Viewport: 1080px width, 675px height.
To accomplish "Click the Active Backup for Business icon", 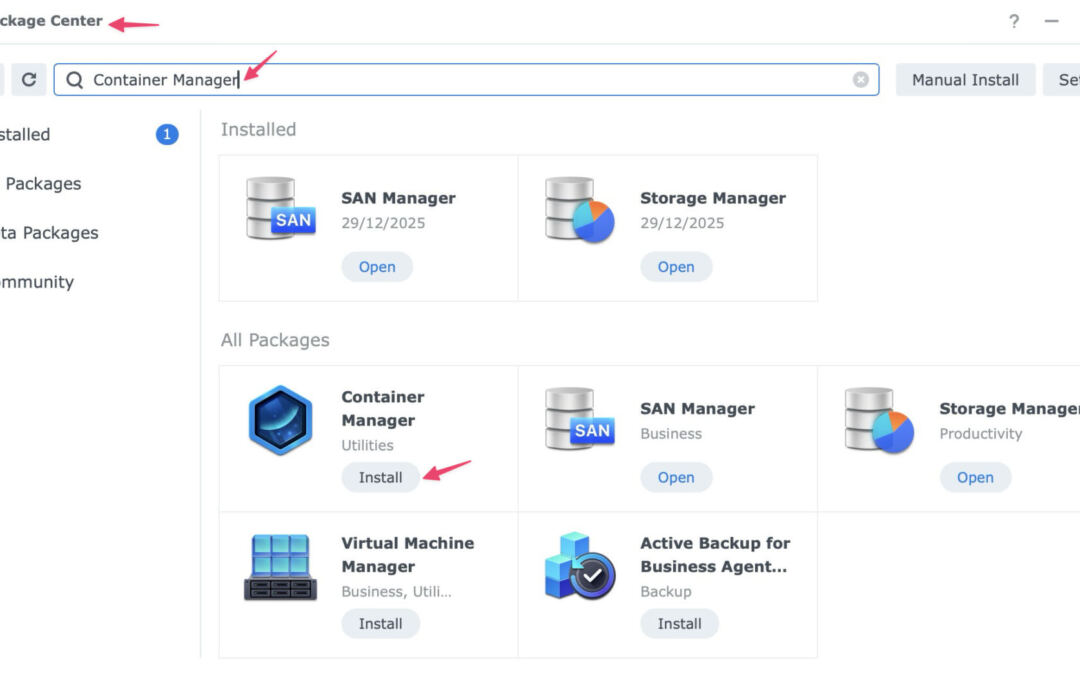I will point(579,567).
